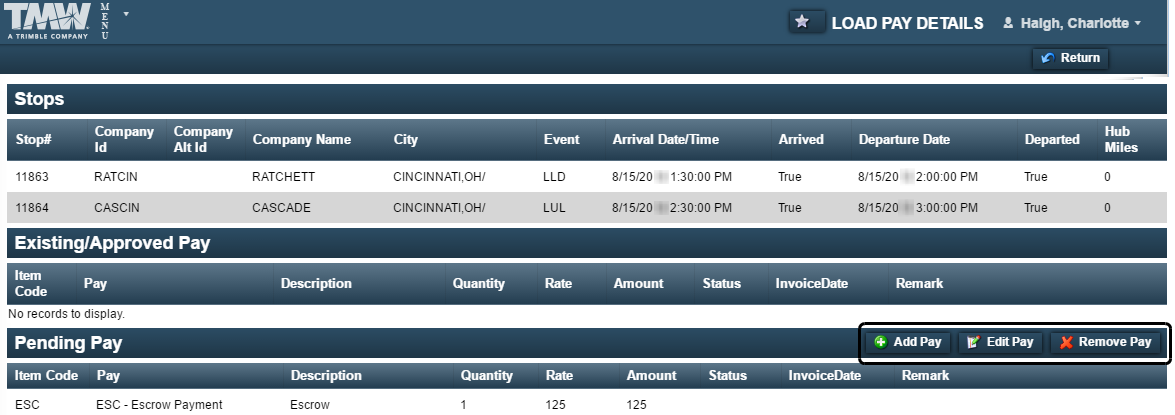The height and width of the screenshot is (415, 1175).
Task: Expand the Haigh, Charlotte user dropdown arrow
Action: (x=1138, y=24)
